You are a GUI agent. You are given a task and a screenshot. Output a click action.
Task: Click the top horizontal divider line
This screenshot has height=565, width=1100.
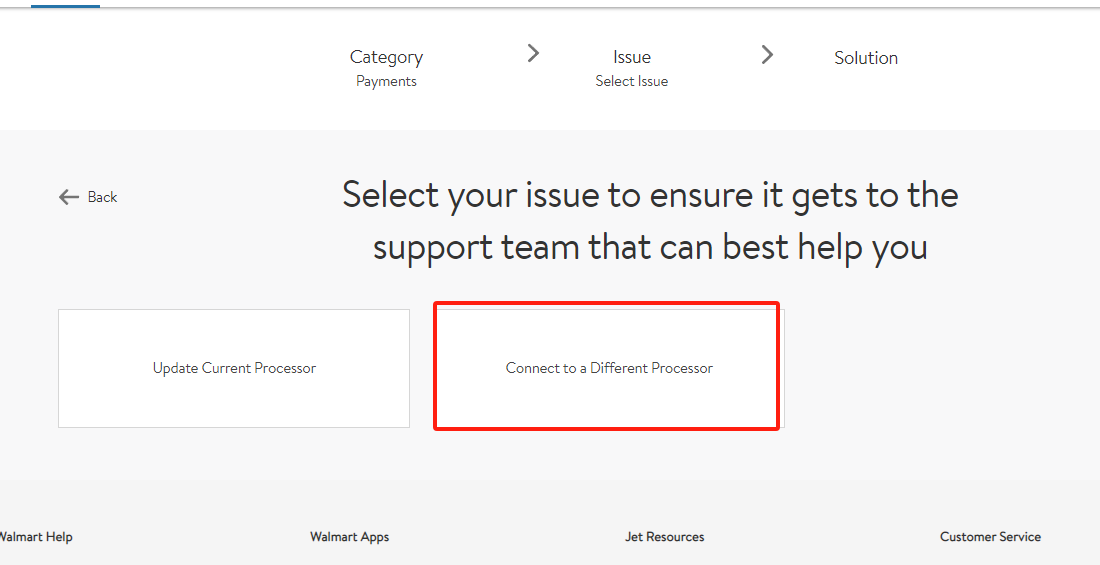pyautogui.click(x=600, y=8)
